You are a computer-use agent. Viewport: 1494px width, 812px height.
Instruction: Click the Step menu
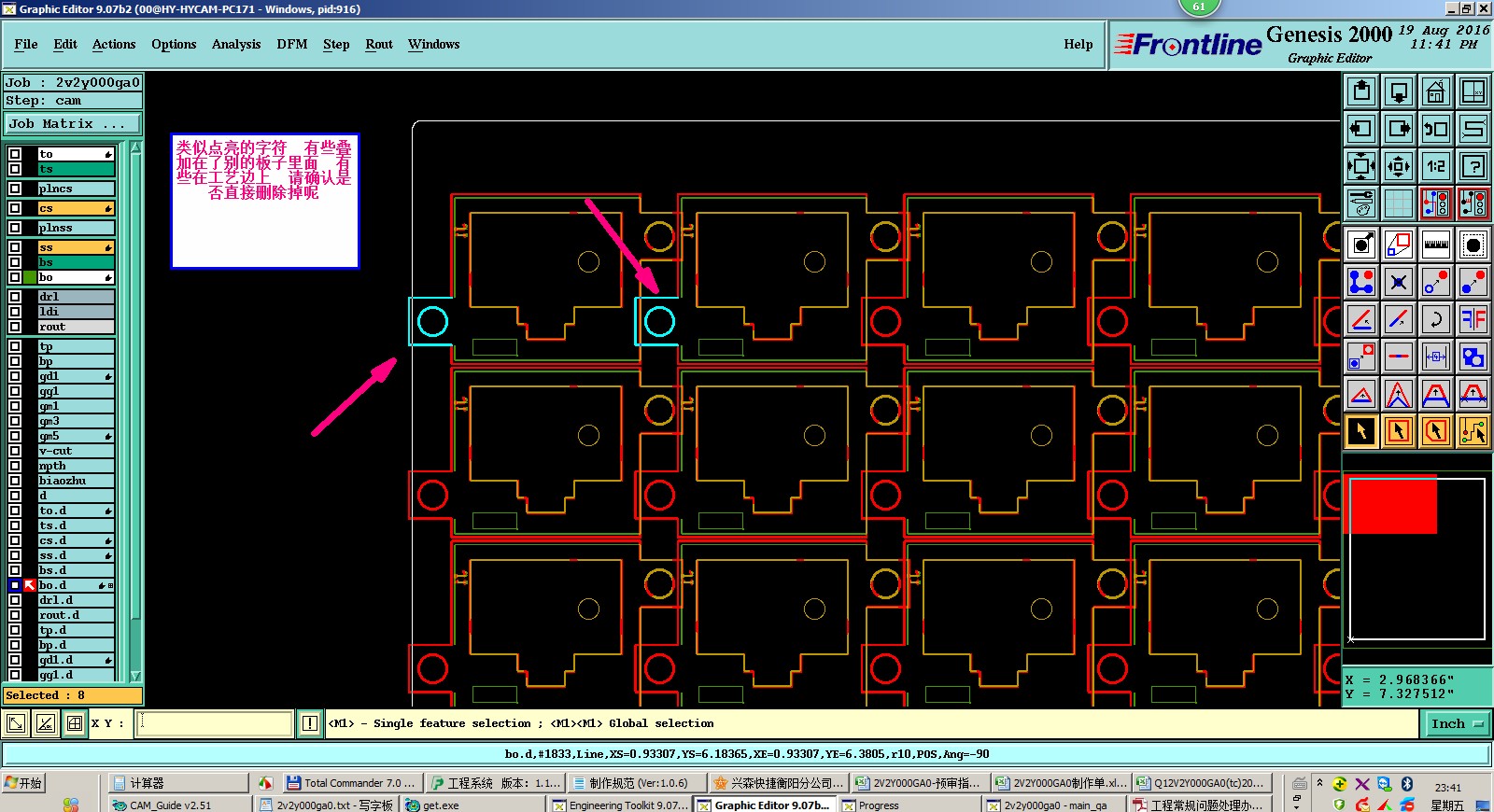tap(336, 44)
